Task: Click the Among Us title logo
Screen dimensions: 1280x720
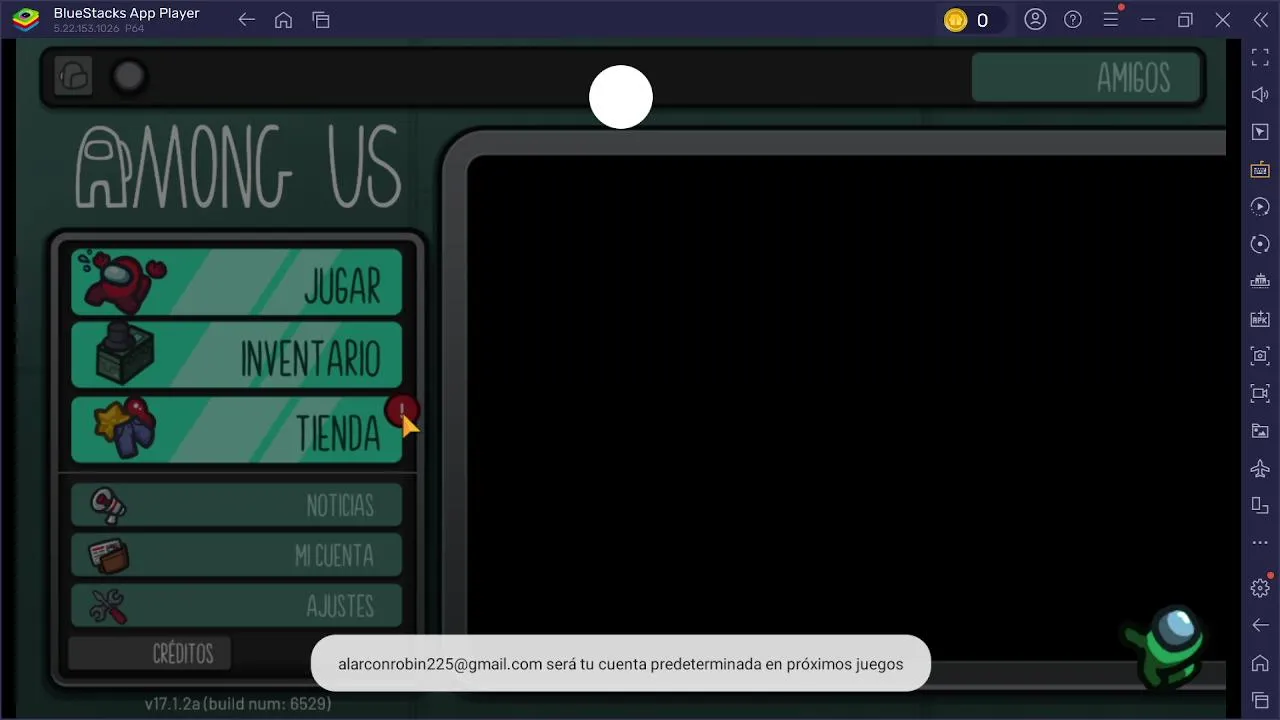Action: point(238,167)
